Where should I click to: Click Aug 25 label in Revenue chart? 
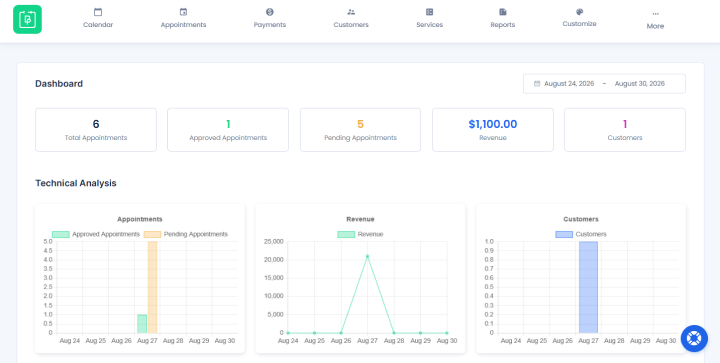315,341
